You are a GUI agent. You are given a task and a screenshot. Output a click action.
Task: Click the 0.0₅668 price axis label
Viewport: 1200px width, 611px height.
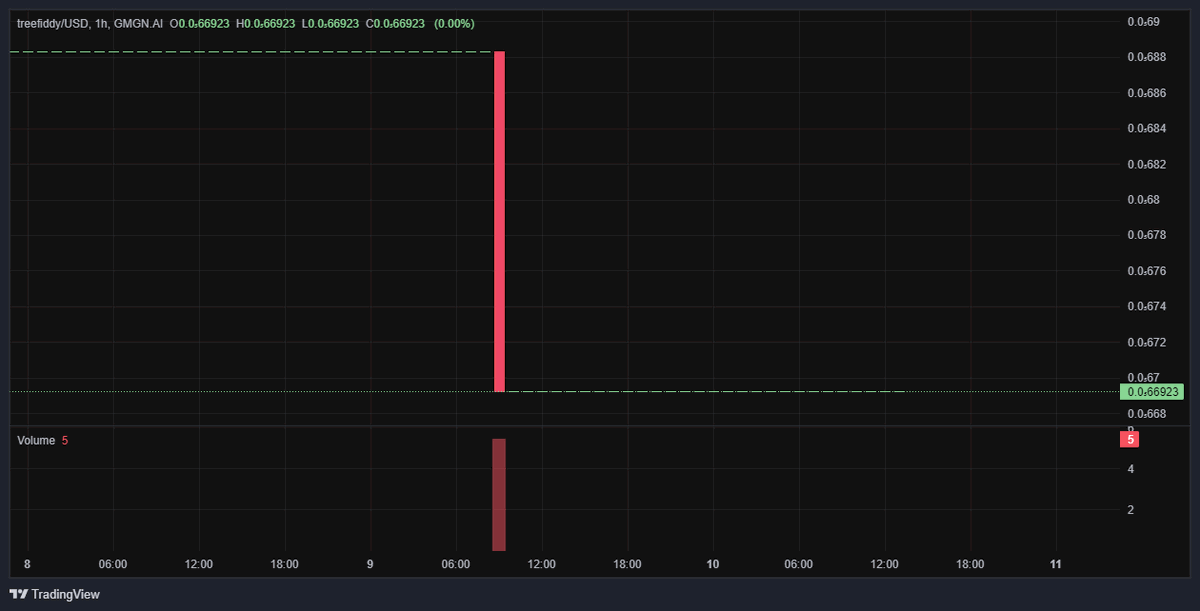pyautogui.click(x=1146, y=413)
